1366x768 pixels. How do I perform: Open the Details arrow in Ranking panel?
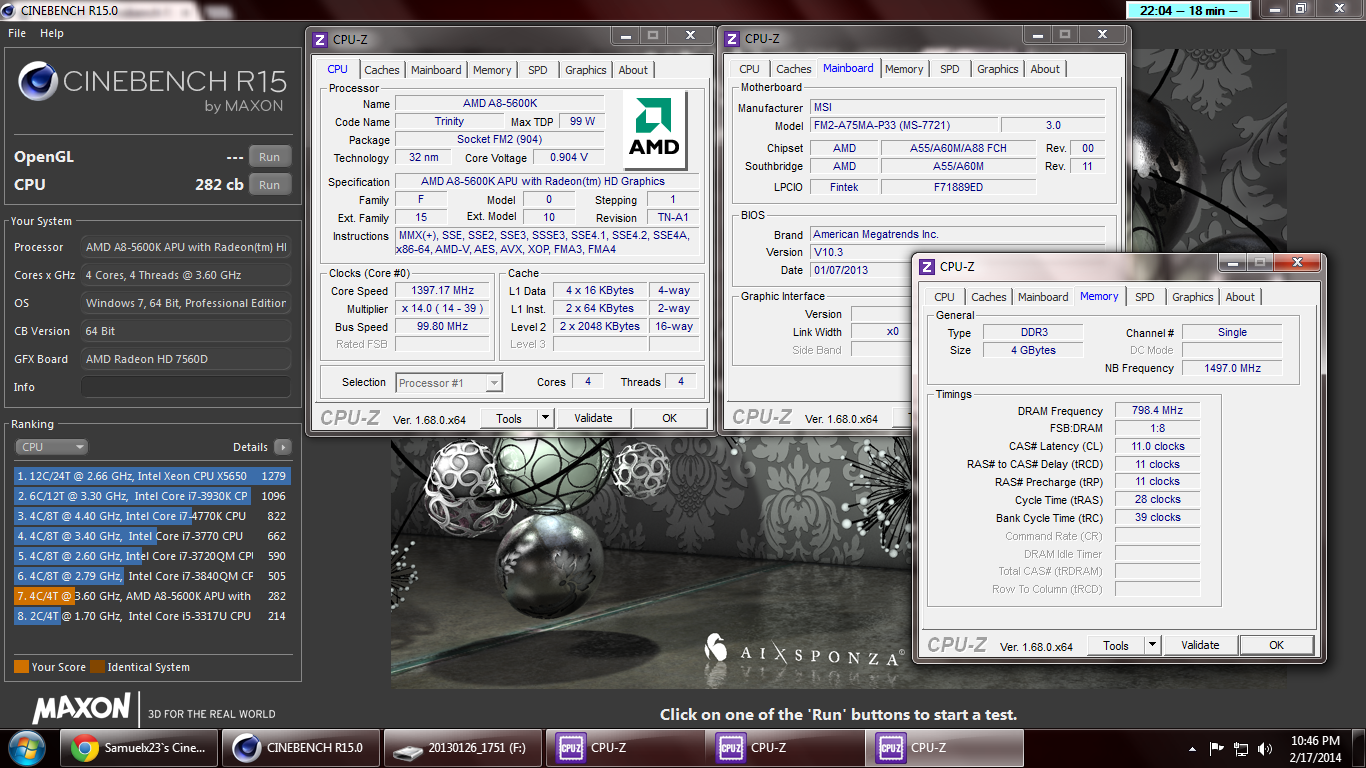[283, 447]
